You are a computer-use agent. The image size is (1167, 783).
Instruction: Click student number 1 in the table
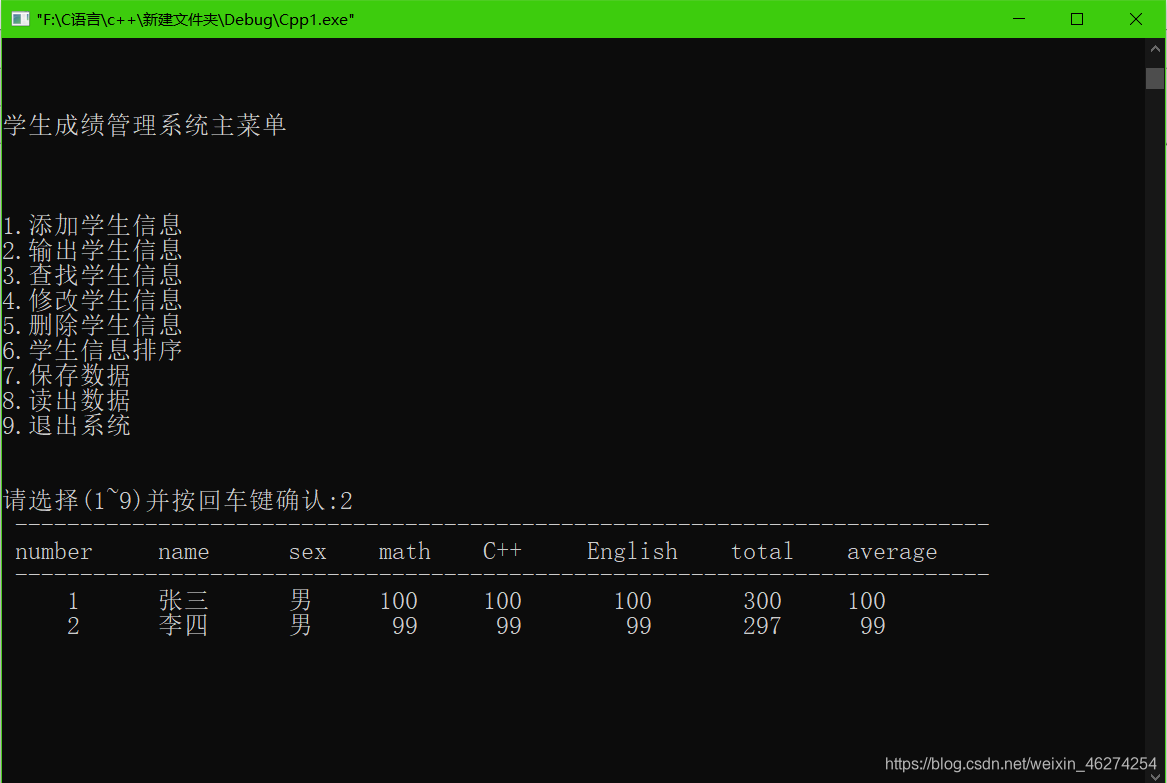pos(73,601)
